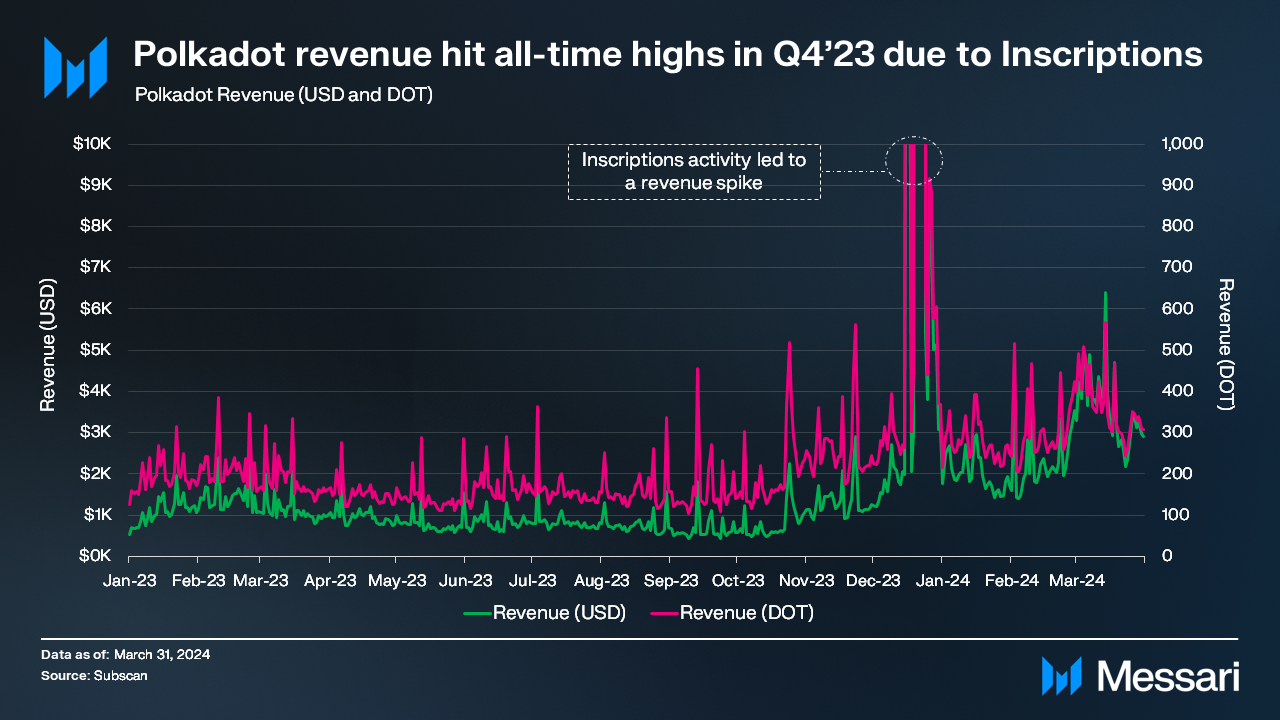The image size is (1280, 720).
Task: Click the $6K label on the left axis
Action: (x=94, y=308)
